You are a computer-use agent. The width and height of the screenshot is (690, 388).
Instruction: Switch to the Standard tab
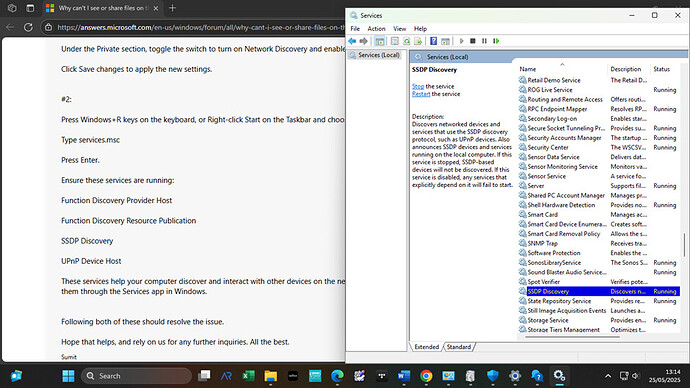pos(459,347)
